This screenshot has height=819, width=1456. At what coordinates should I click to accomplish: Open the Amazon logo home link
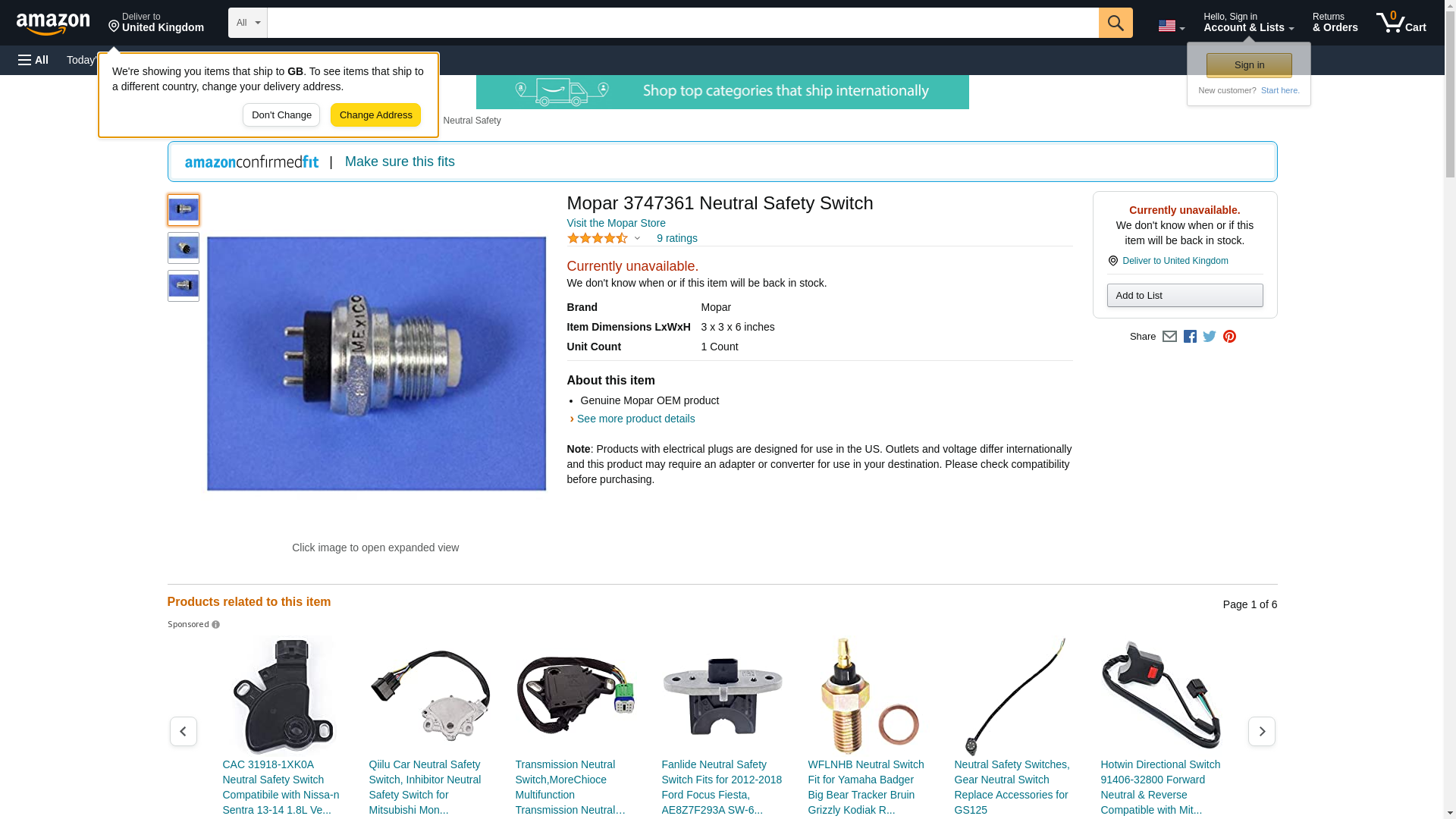[53, 24]
